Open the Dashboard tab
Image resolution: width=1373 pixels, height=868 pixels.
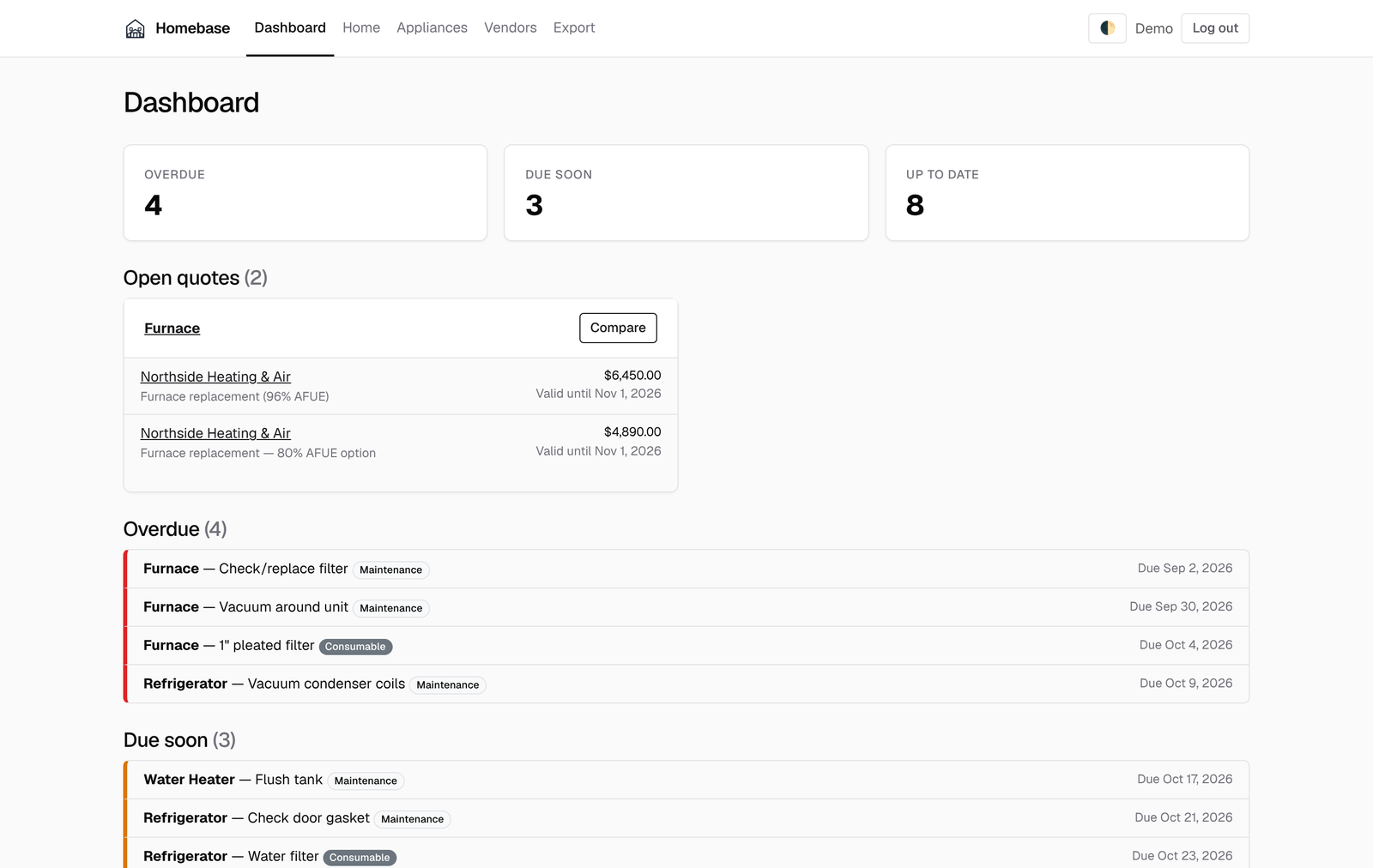pos(290,27)
